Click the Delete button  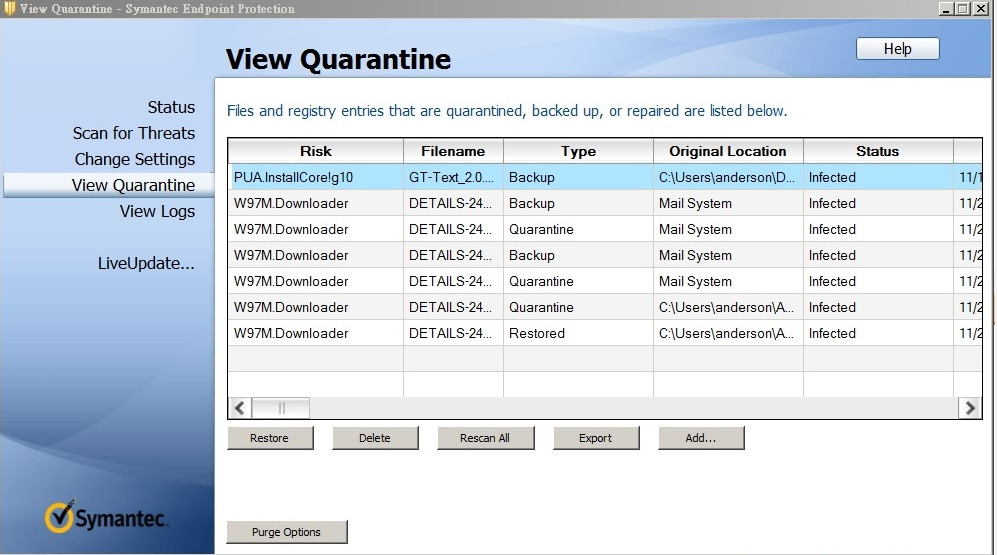pos(375,438)
